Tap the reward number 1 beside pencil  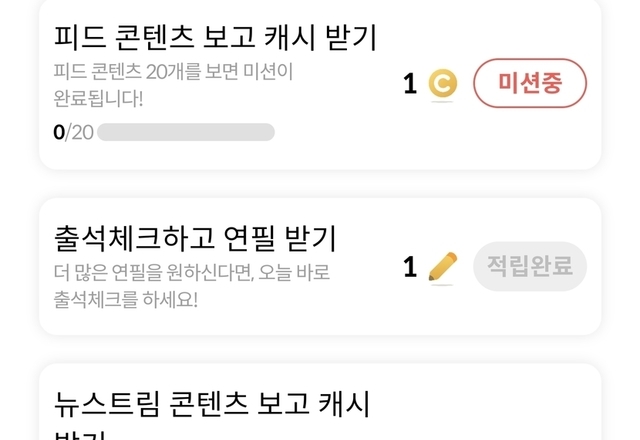click(x=410, y=267)
